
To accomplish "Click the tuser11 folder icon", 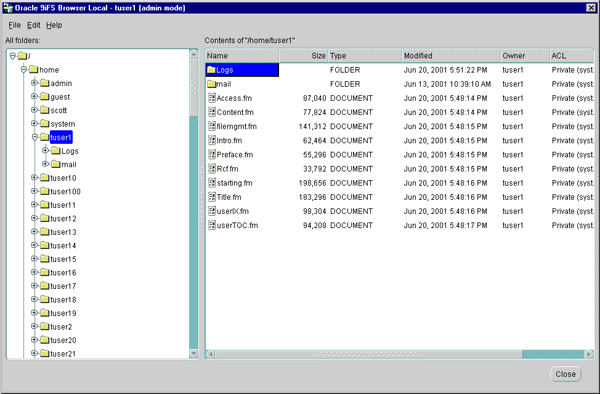I will [45, 205].
